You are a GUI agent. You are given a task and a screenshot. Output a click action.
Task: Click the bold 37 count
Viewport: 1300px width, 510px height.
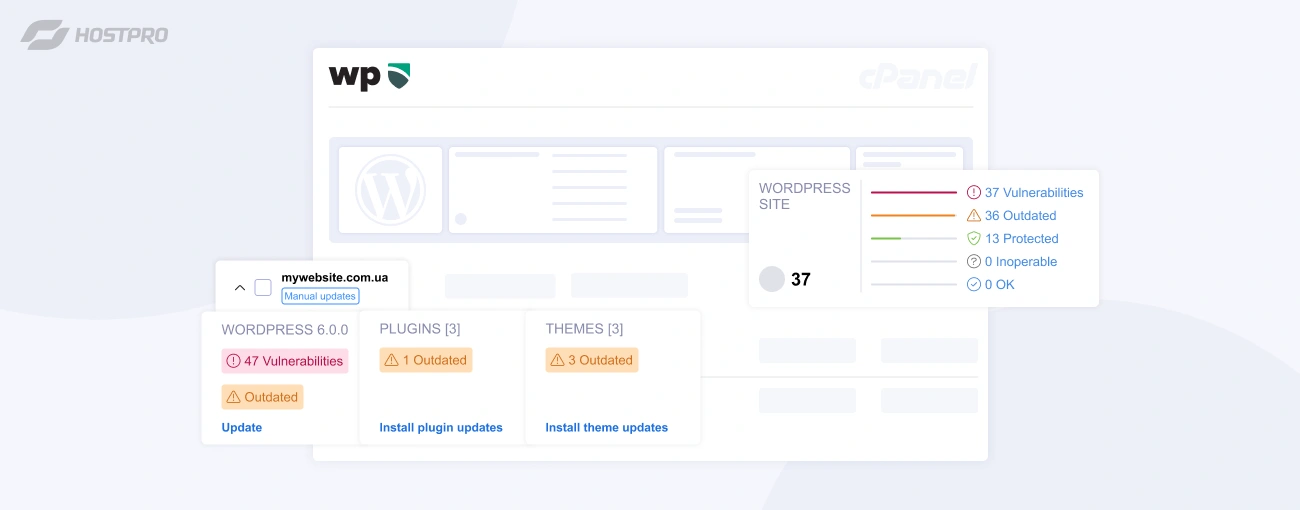click(801, 279)
